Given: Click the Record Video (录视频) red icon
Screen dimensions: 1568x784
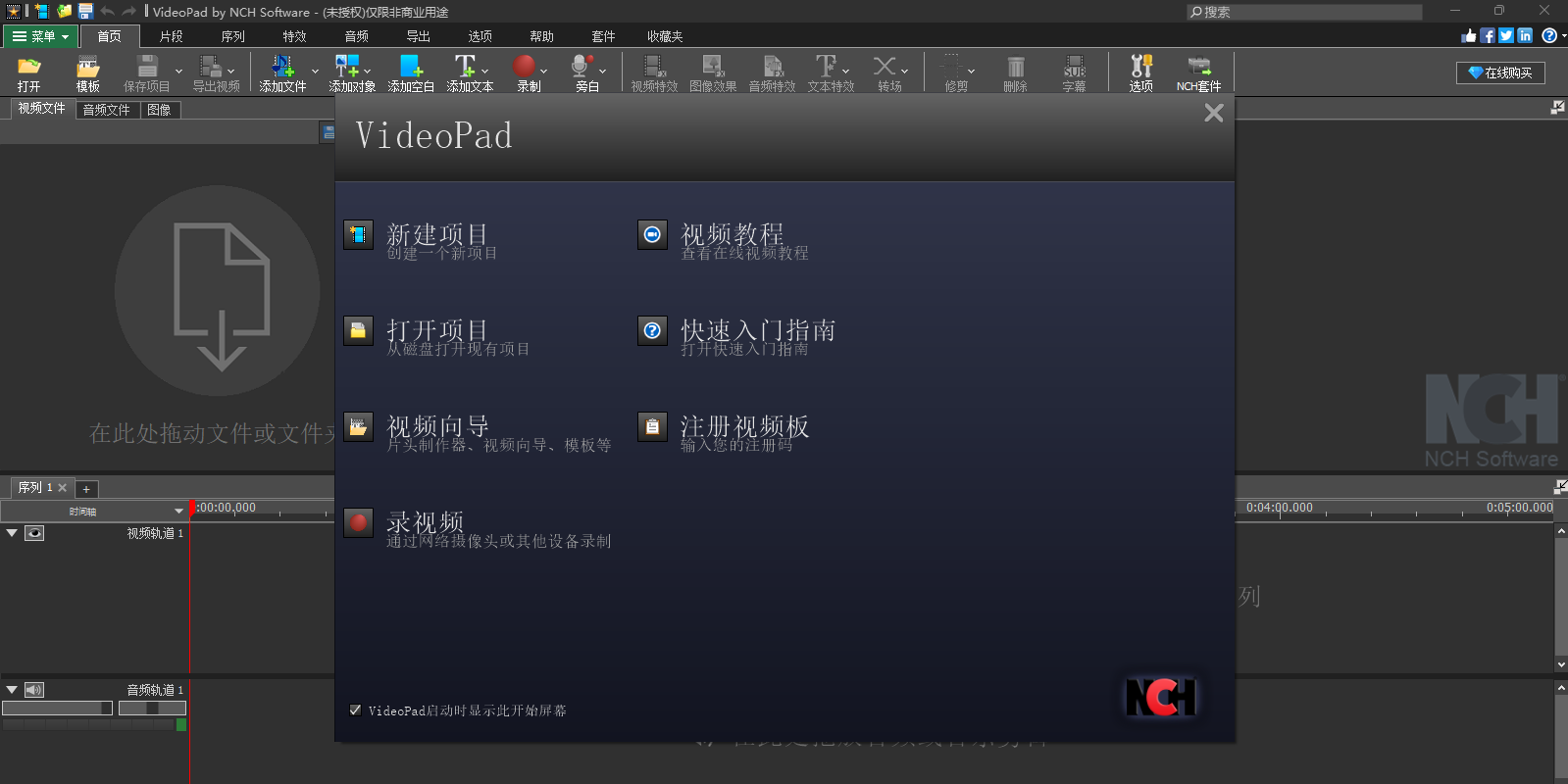Looking at the screenshot, I should tap(358, 523).
